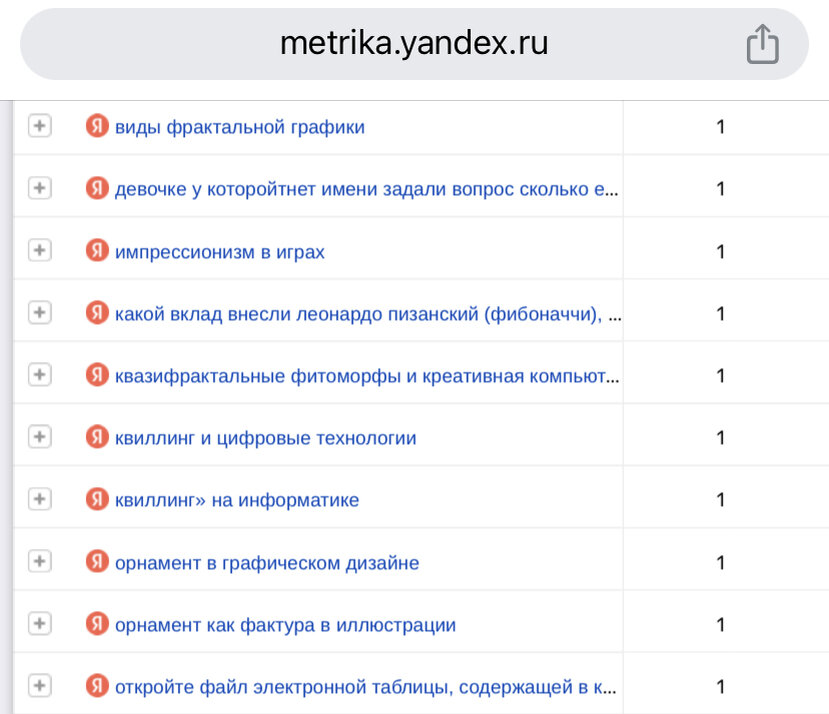Expand the «квиллинг и цифровые технологии» row
This screenshot has width=829, height=714.
tap(40, 437)
